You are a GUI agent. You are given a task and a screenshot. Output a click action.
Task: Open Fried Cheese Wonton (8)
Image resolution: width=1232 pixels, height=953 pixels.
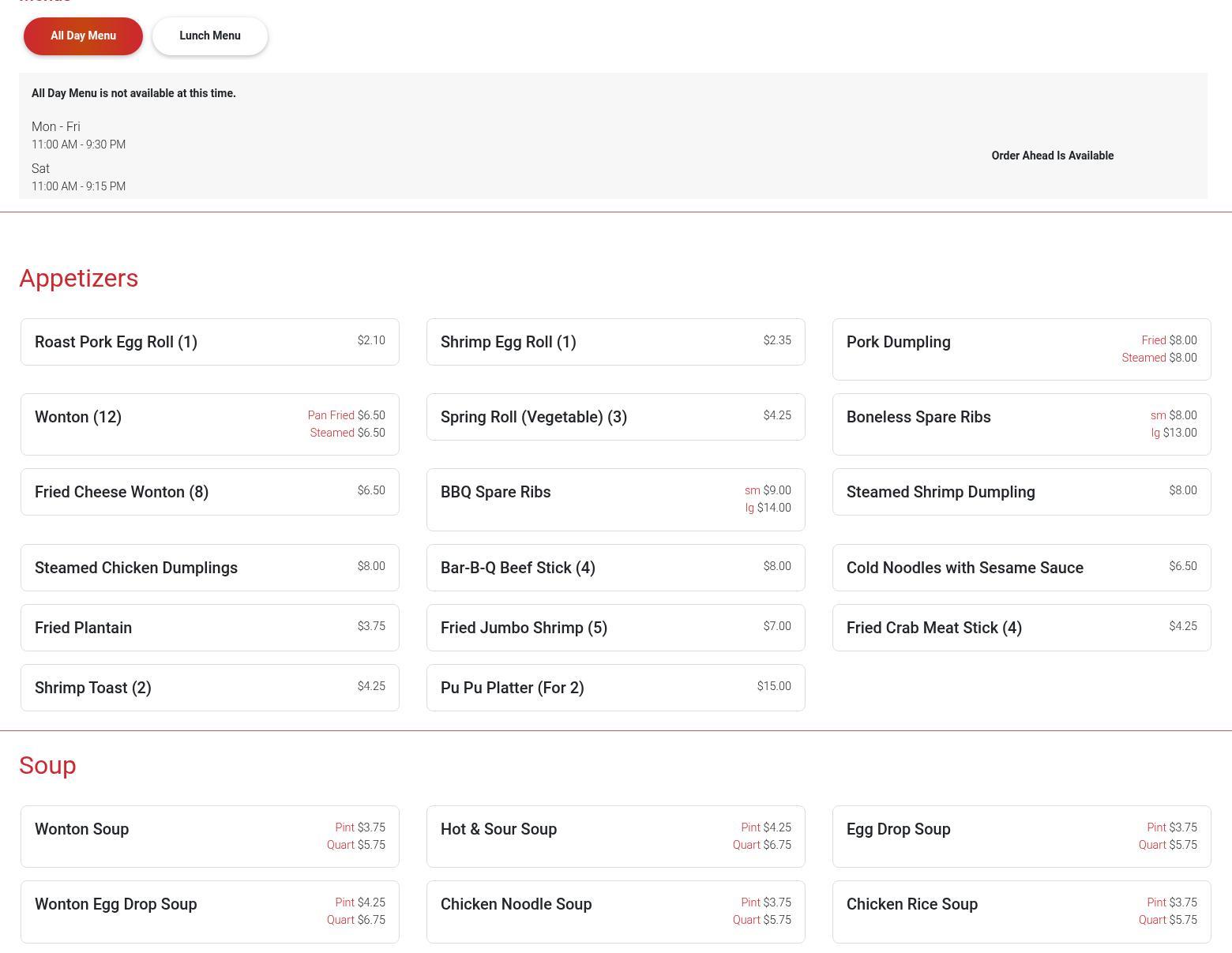(x=209, y=492)
